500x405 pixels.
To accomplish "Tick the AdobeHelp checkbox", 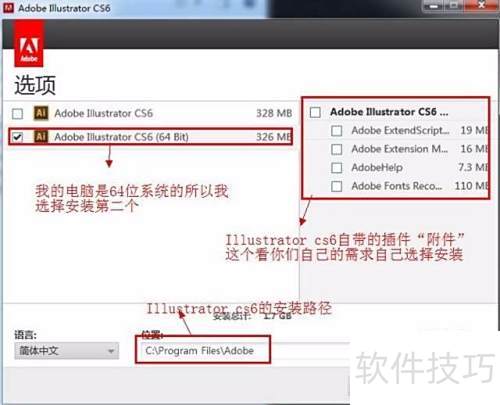I will point(337,167).
